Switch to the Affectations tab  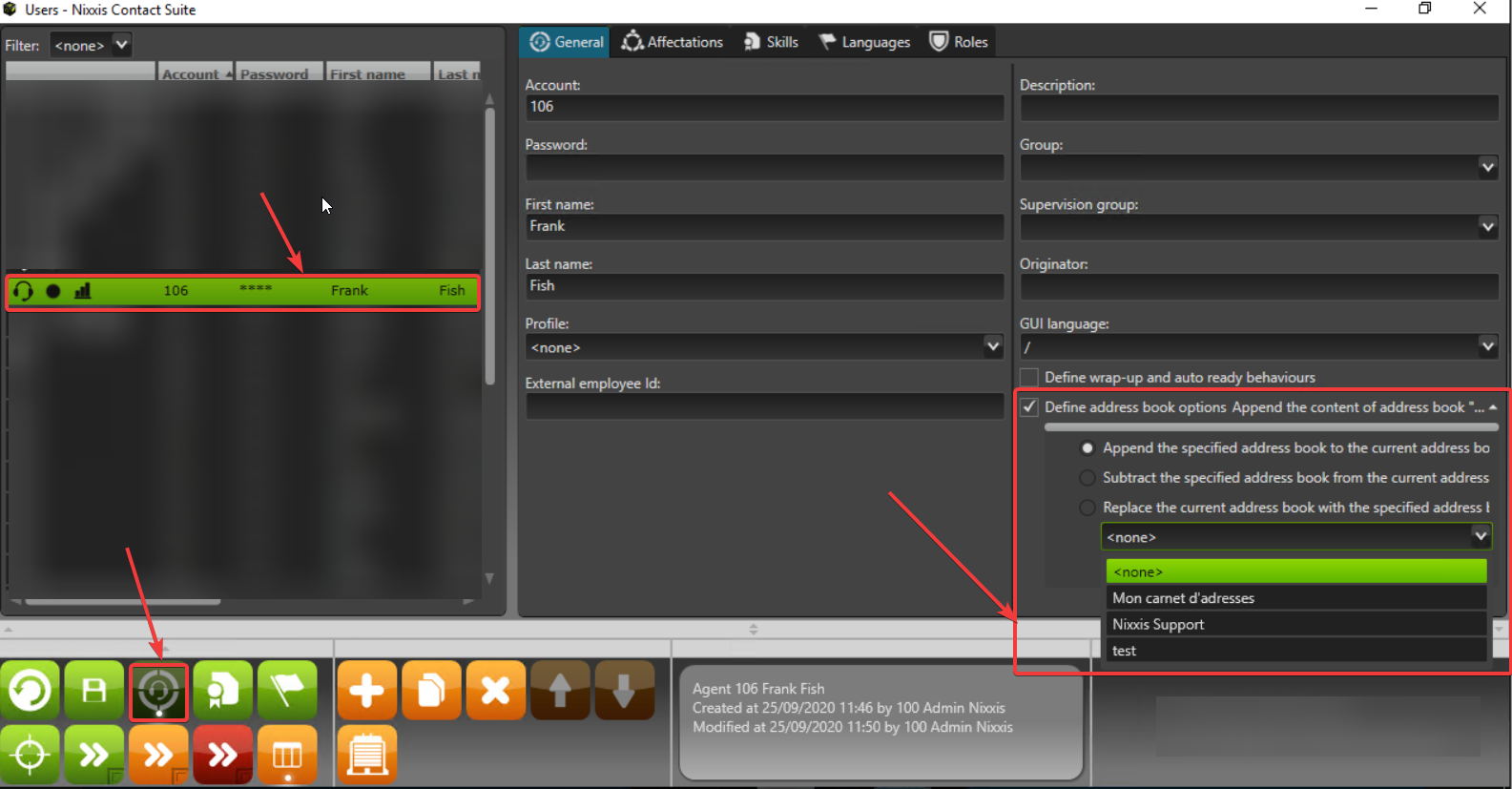tap(673, 42)
